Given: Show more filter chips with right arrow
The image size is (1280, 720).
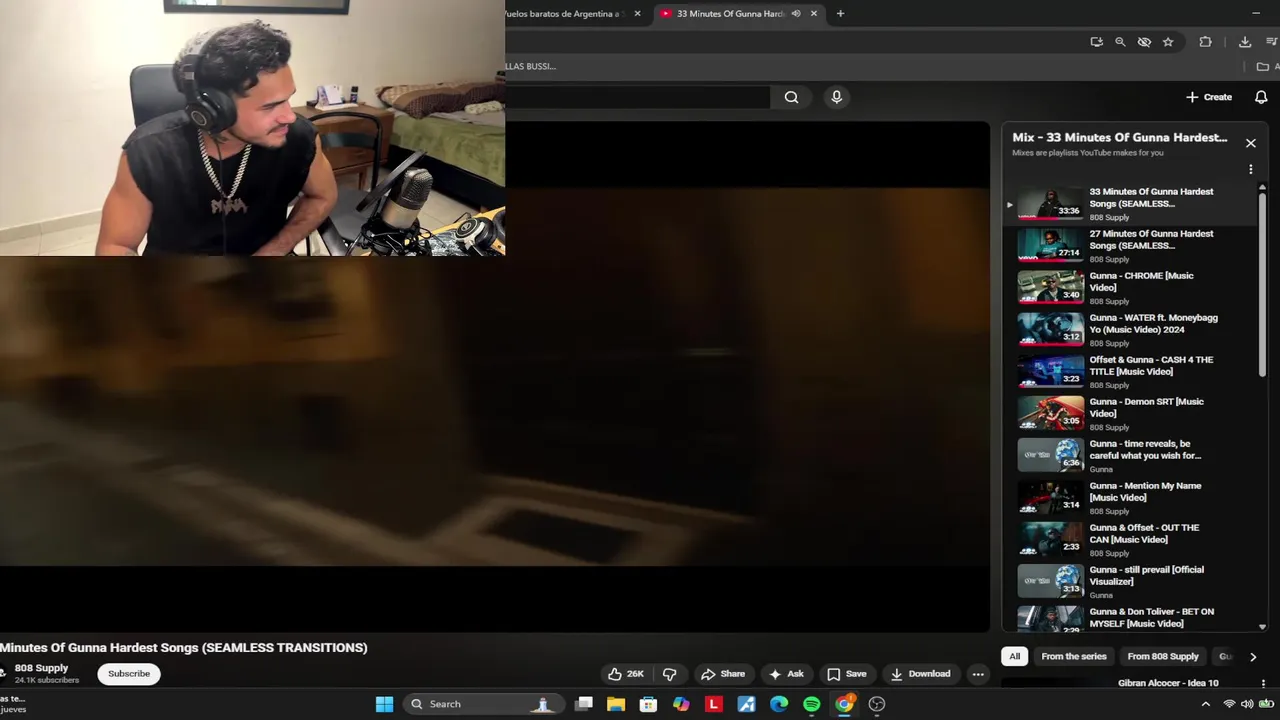Looking at the screenshot, I should pyautogui.click(x=1253, y=657).
